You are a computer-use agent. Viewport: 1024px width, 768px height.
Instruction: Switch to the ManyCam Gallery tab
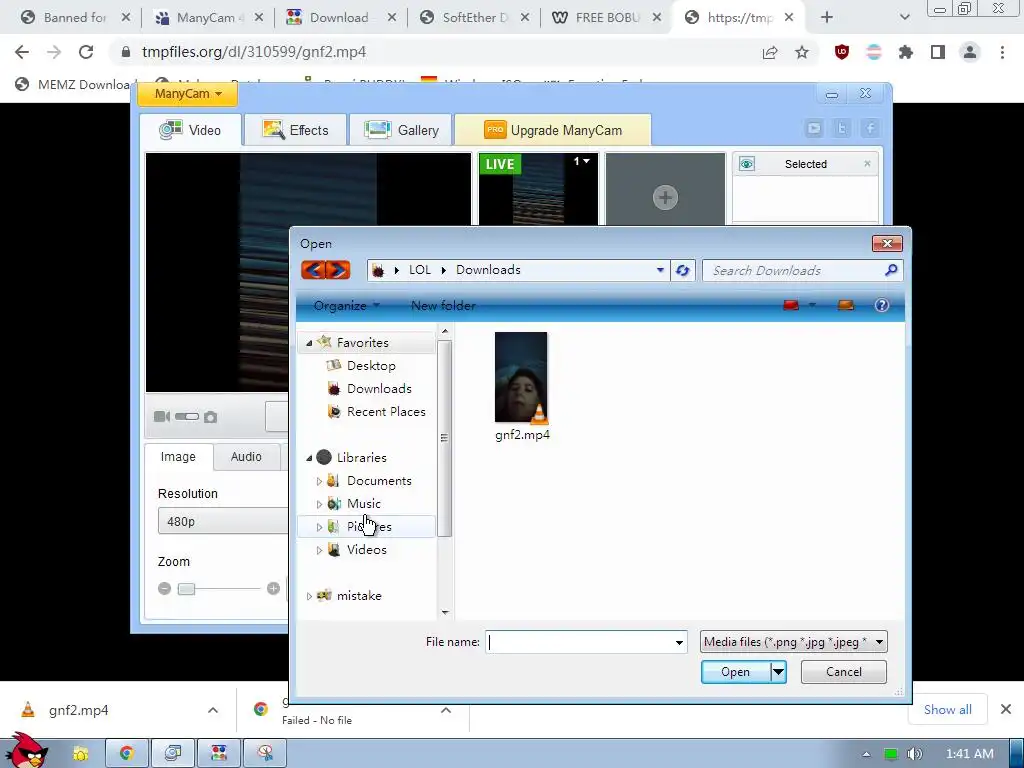pyautogui.click(x=402, y=130)
